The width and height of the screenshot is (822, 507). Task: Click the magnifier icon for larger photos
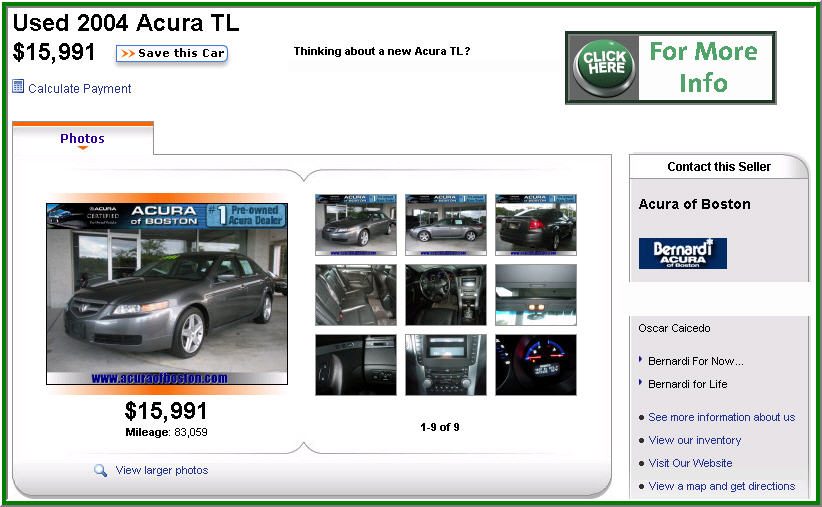coord(100,470)
